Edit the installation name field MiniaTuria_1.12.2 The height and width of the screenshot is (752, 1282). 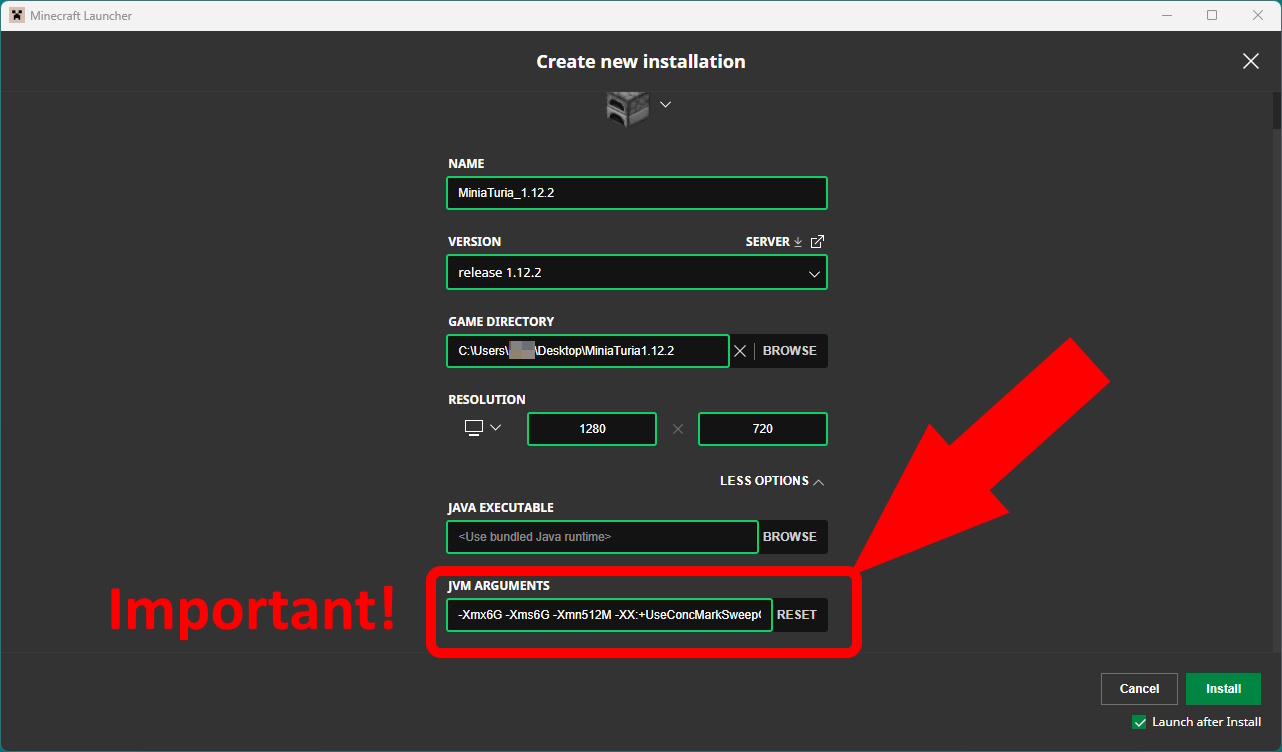pyautogui.click(x=637, y=193)
